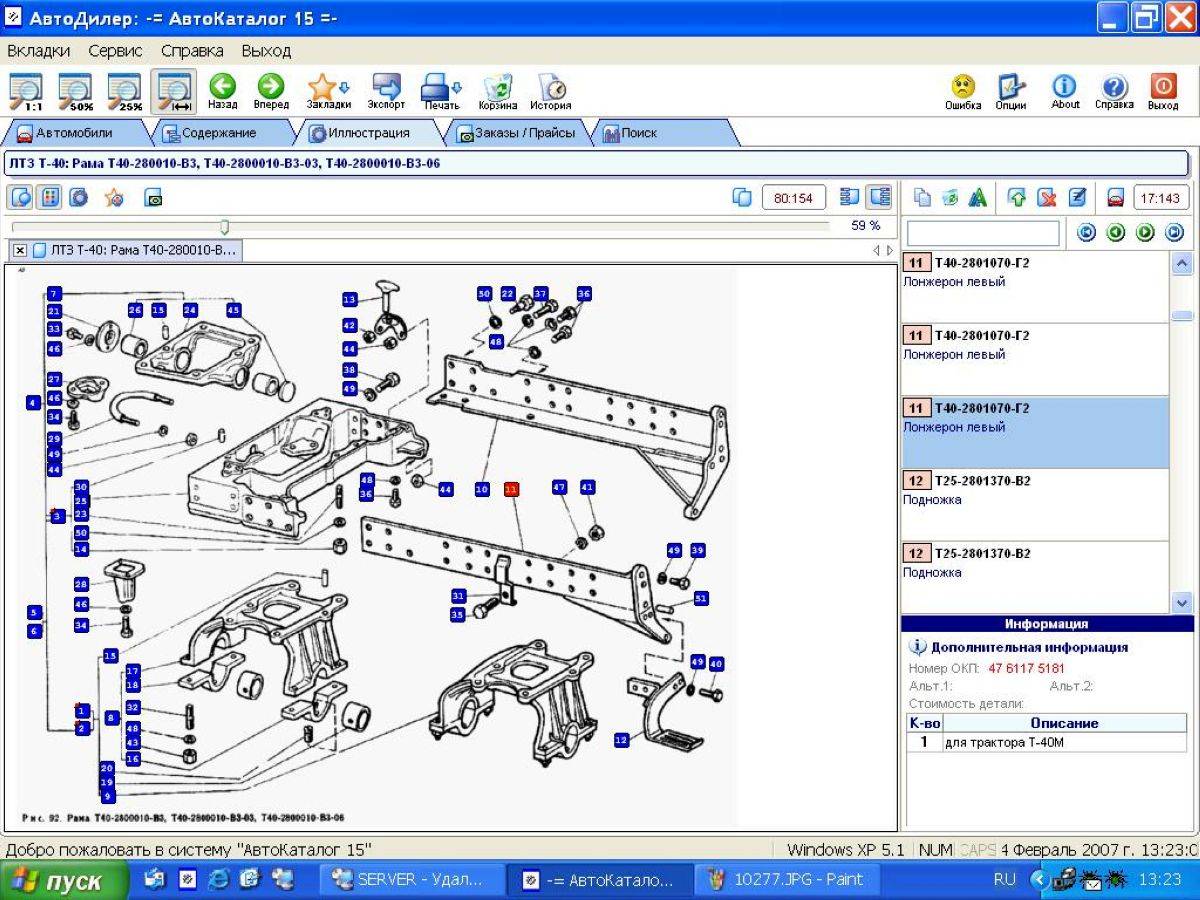The width and height of the screenshot is (1200, 900).
Task: Select first Т25-2801370-В2 Подножка row
Action: pos(1034,505)
